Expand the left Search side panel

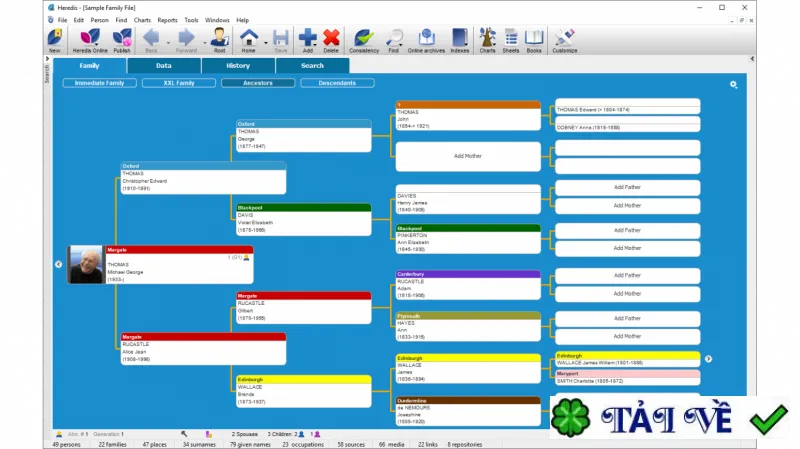pyautogui.click(x=47, y=59)
